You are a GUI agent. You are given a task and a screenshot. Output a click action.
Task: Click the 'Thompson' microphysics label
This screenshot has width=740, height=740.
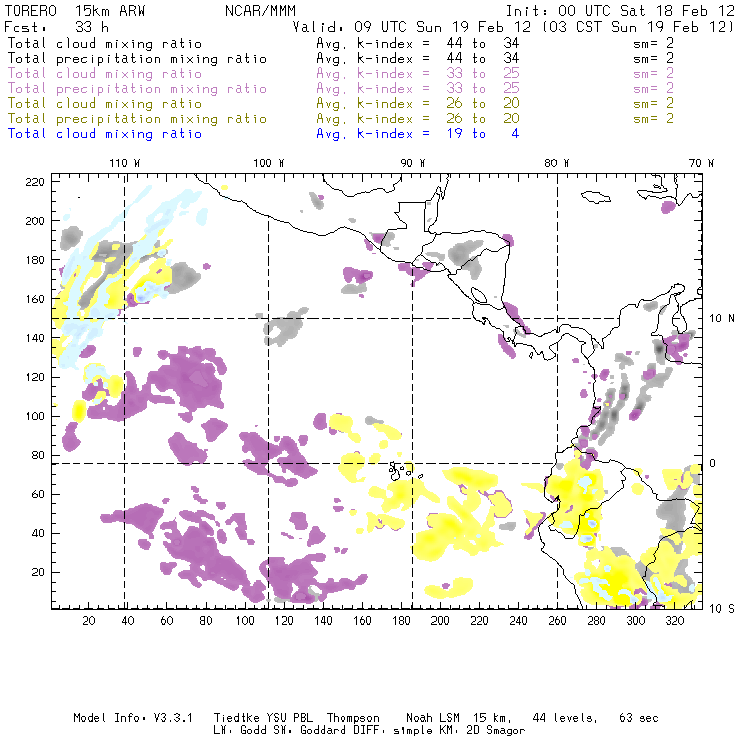pos(353,718)
